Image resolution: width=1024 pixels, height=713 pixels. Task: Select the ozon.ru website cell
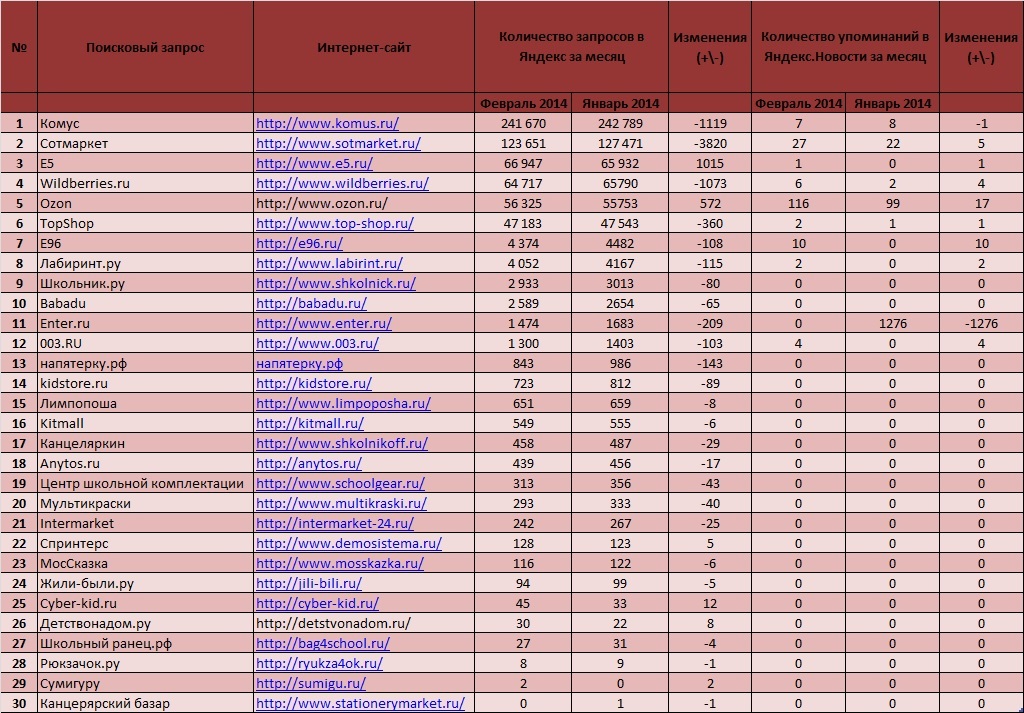click(x=364, y=204)
